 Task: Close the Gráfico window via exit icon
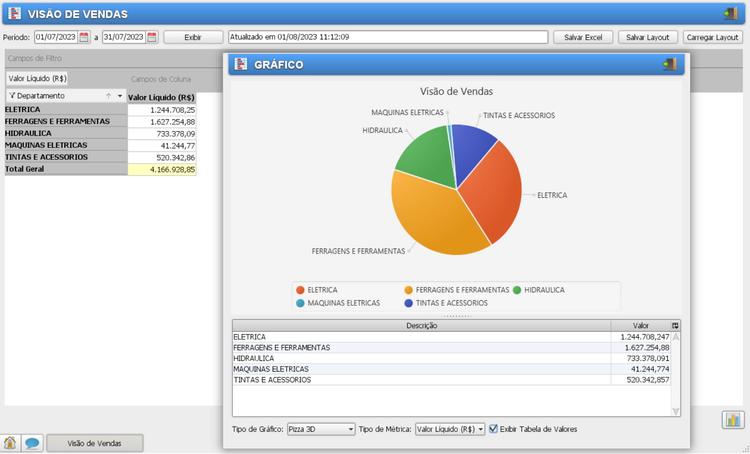pyautogui.click(x=669, y=64)
